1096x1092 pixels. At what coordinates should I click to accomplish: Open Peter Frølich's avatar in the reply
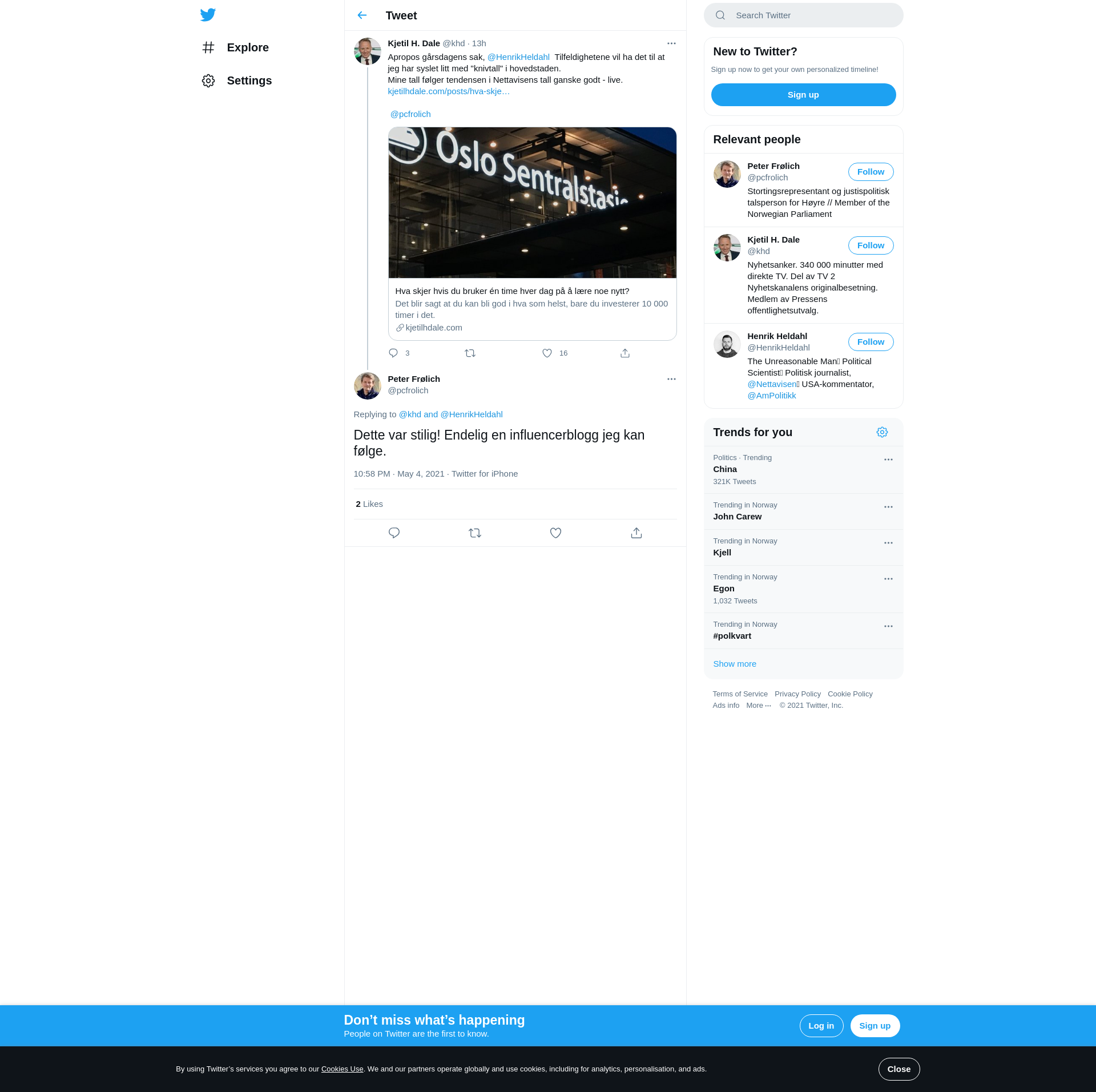coord(368,386)
